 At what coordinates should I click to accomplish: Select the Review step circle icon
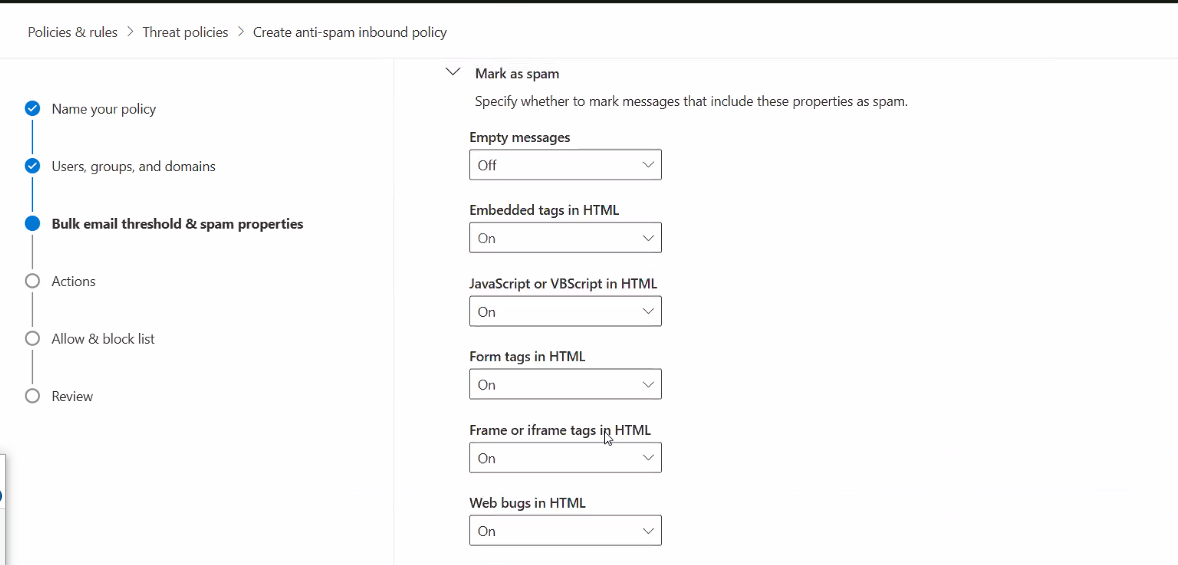pos(32,396)
